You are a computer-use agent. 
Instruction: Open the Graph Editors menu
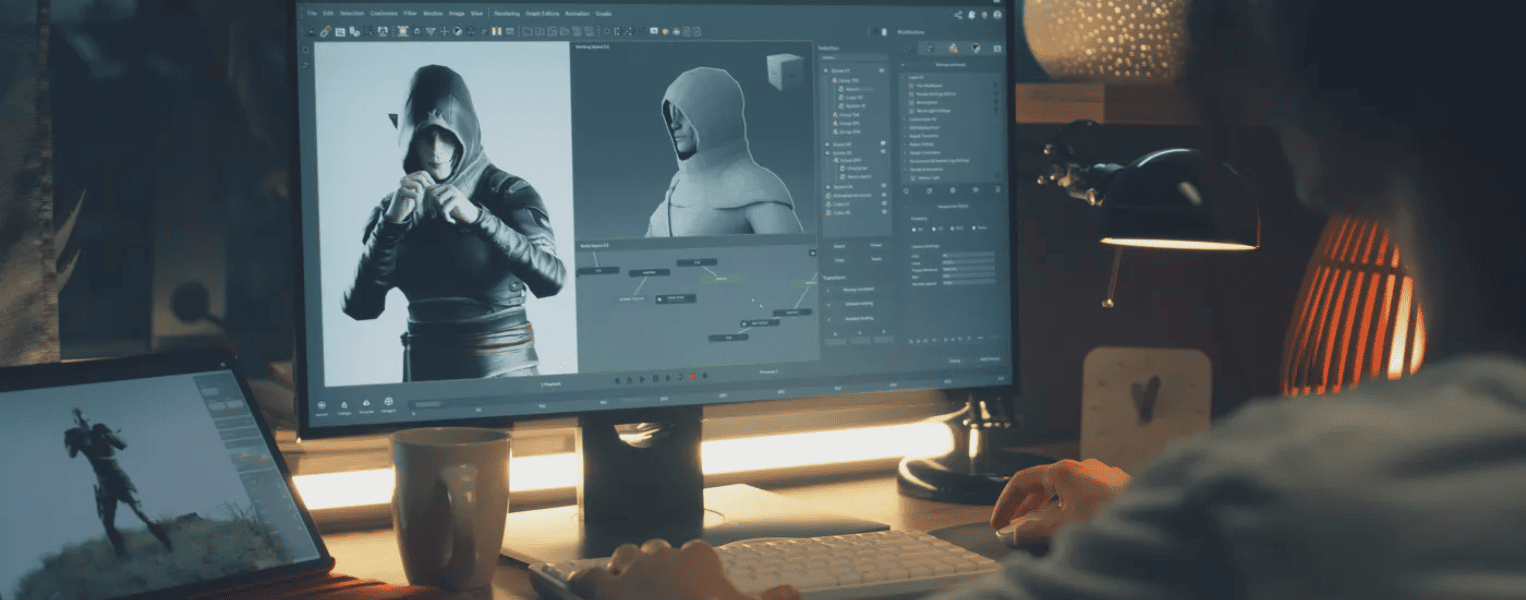coord(543,14)
